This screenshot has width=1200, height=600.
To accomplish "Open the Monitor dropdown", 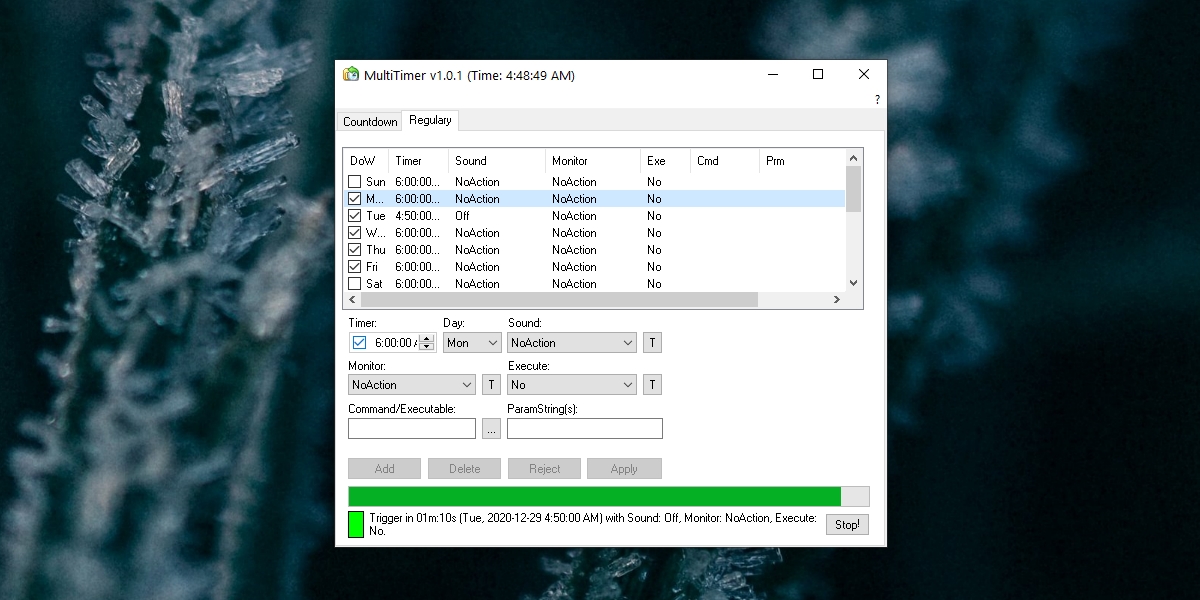I will [x=412, y=385].
